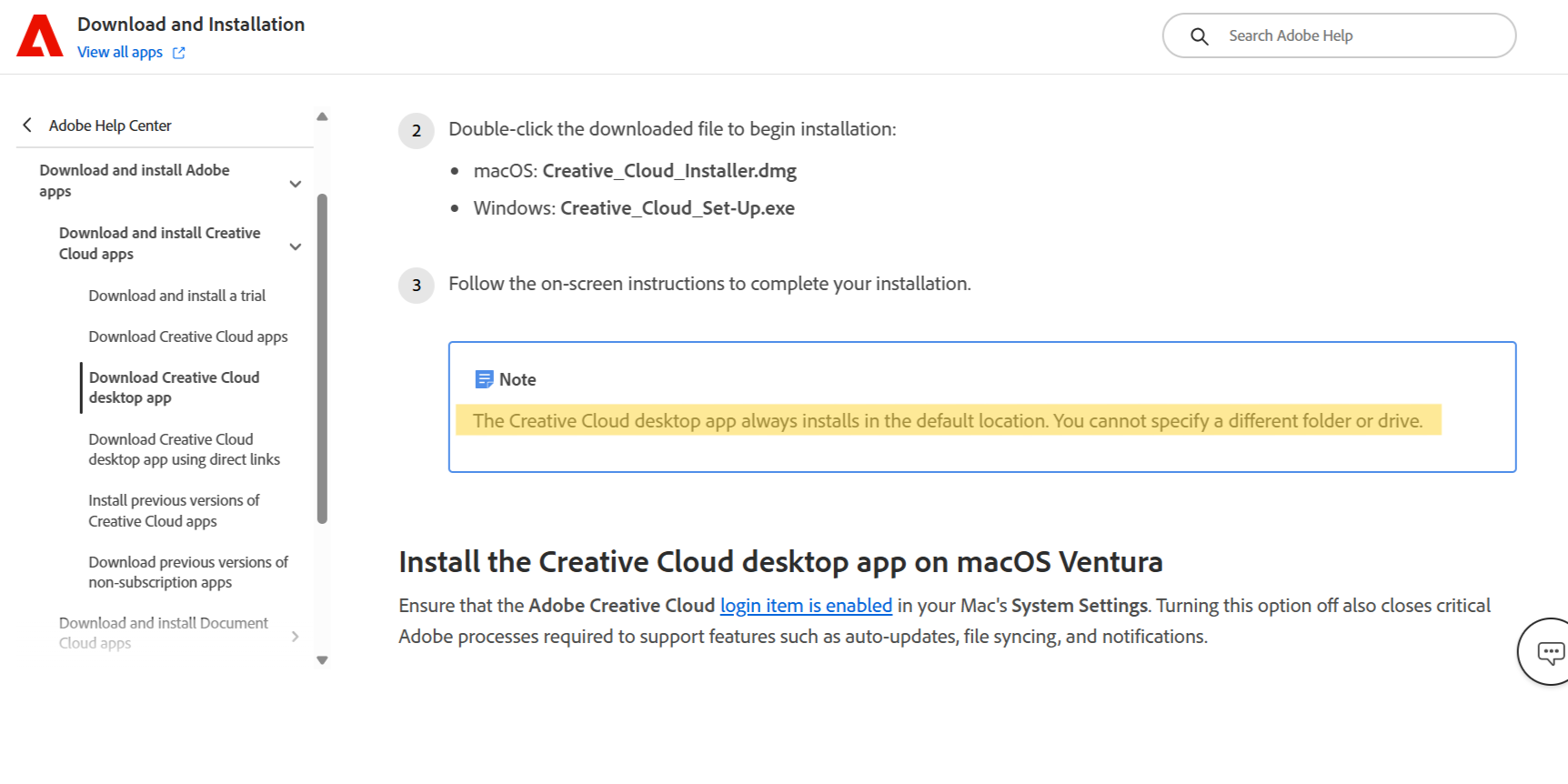Open Install previous versions of Creative Cloud apps
Image resolution: width=1568 pixels, height=784 pixels.
174,511
